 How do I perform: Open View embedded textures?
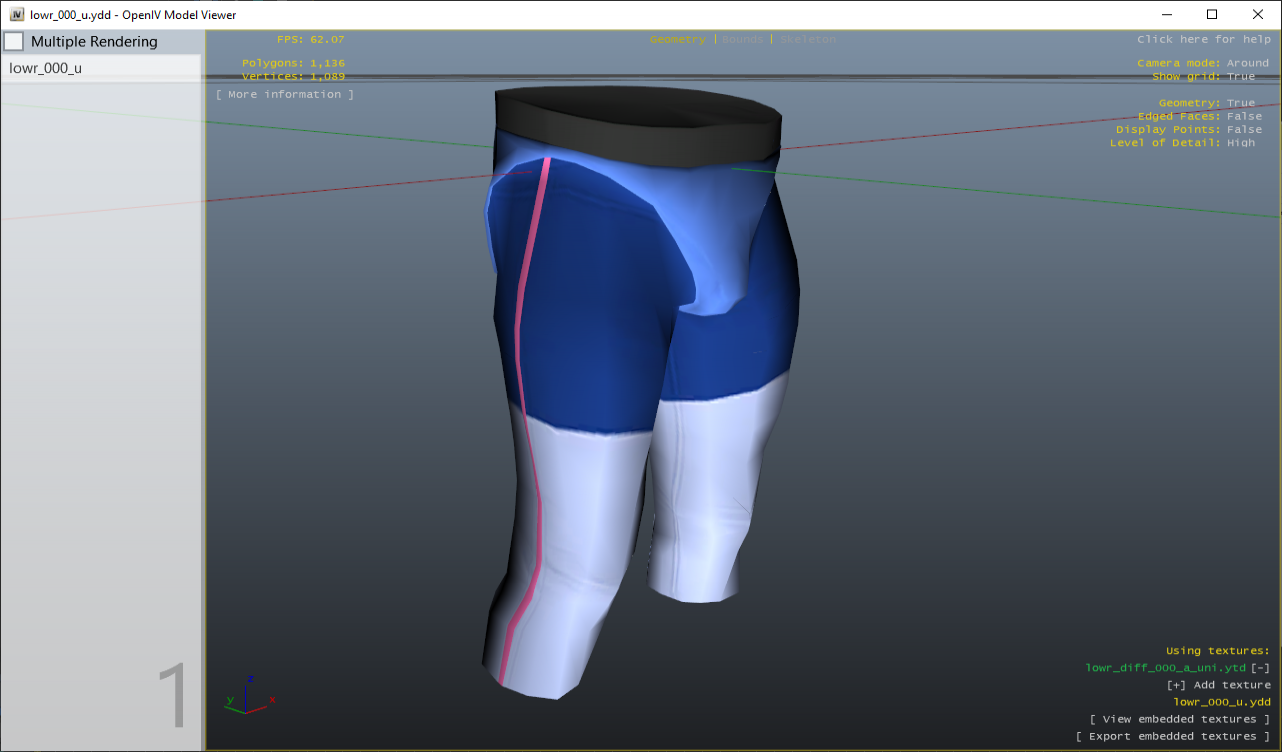click(1179, 719)
